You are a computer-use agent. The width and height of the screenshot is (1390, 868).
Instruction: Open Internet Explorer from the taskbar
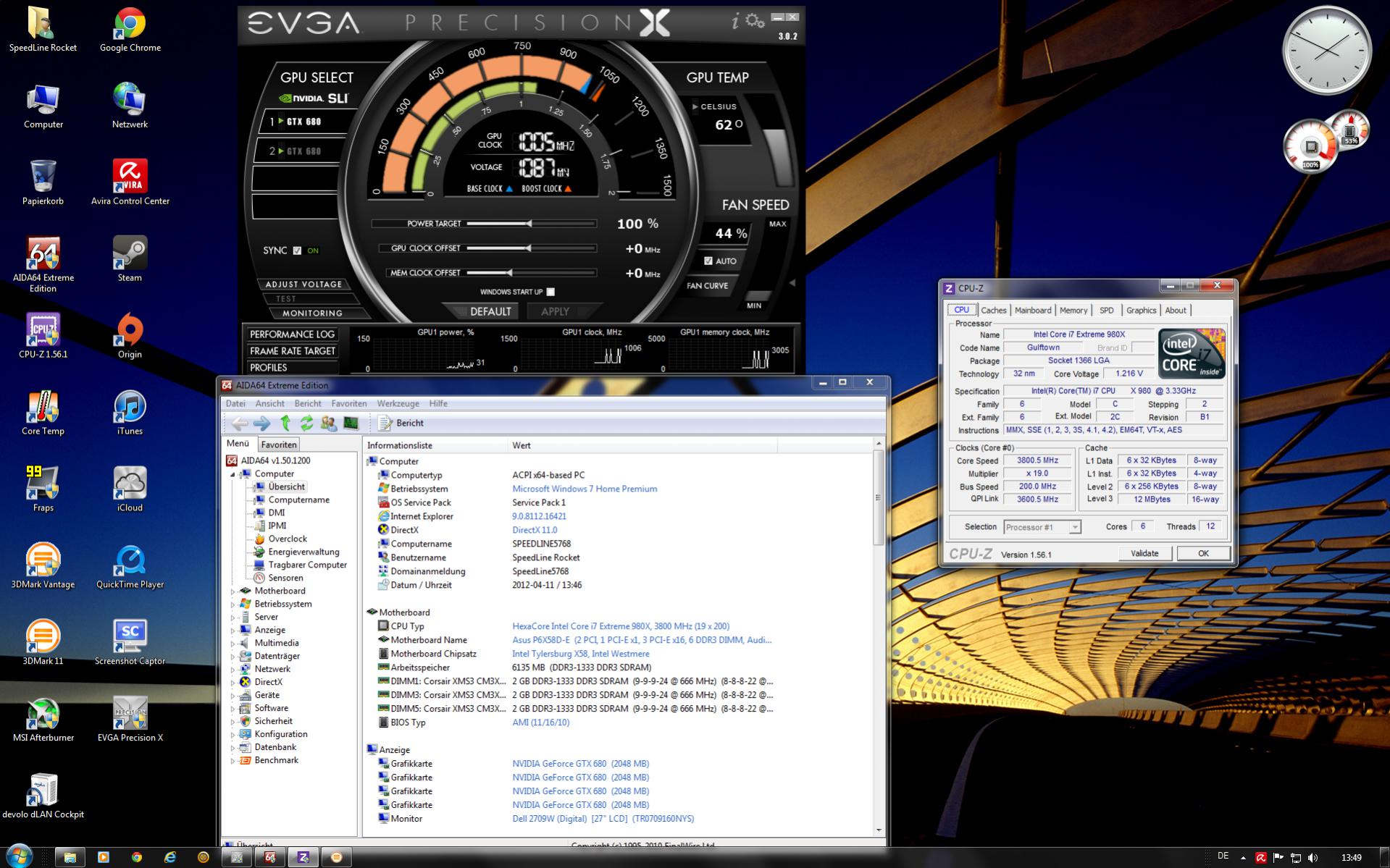tap(169, 857)
